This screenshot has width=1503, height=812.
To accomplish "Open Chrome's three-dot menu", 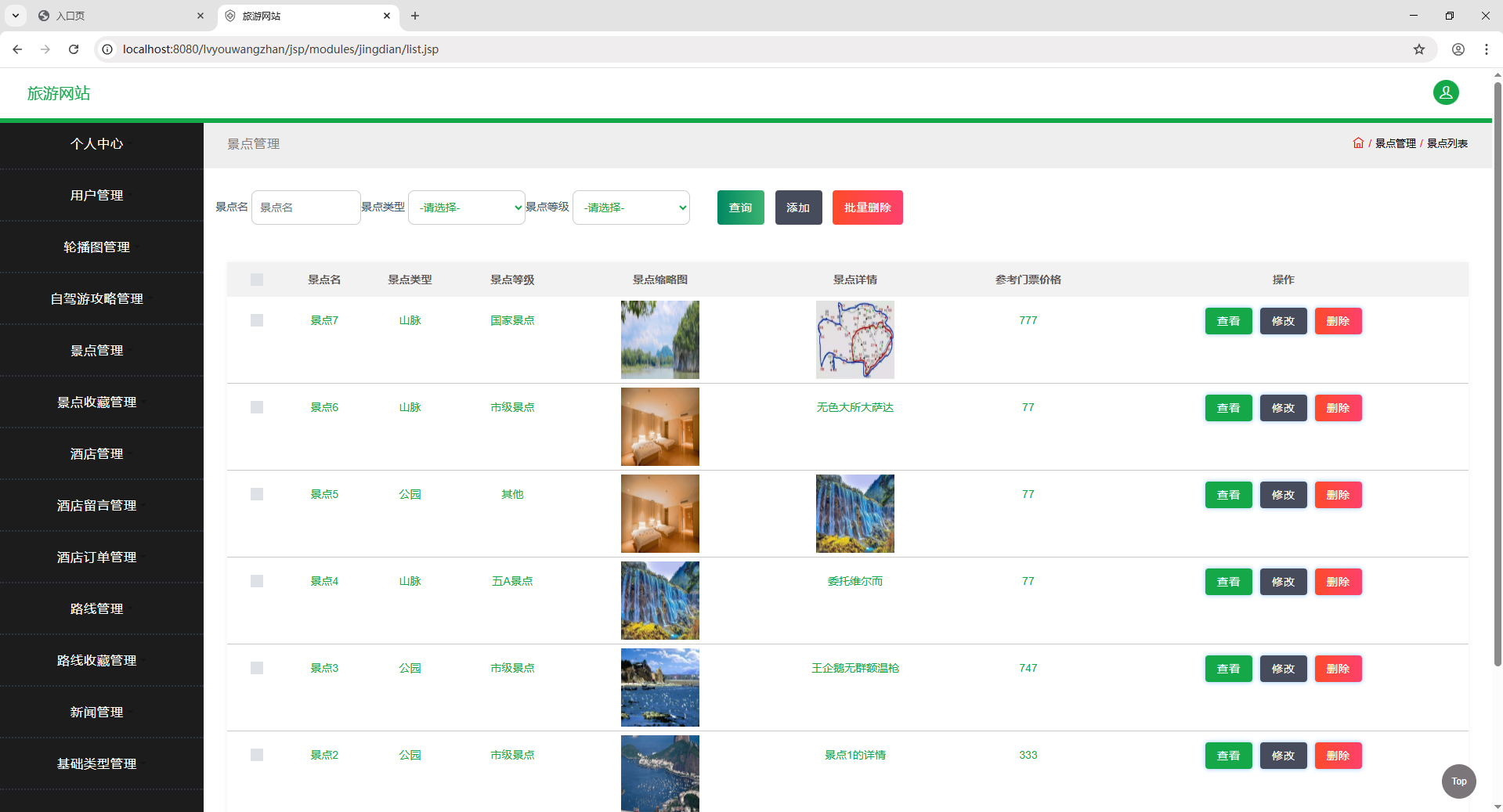I will (1487, 49).
